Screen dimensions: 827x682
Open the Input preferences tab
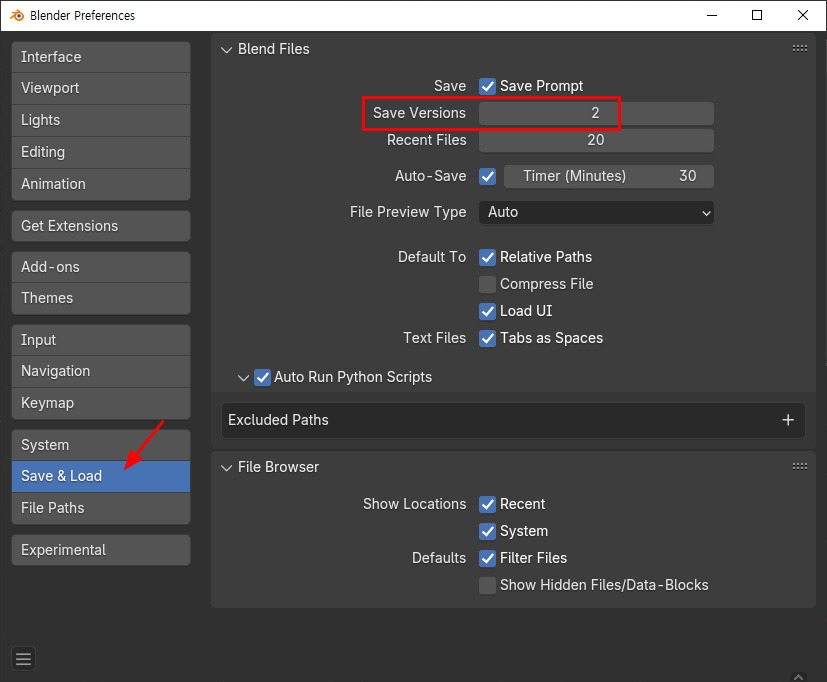click(x=101, y=340)
